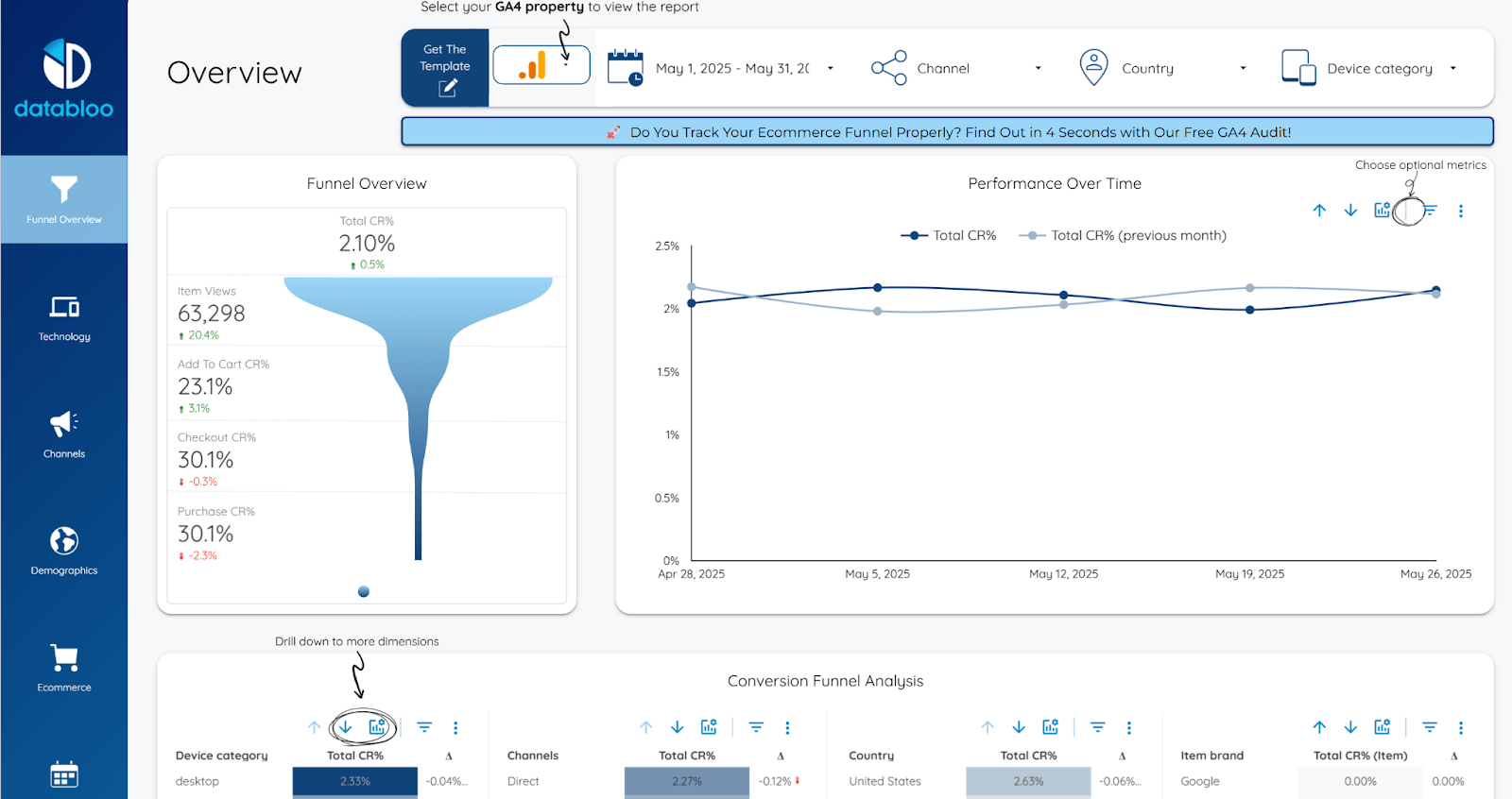This screenshot has width=1512, height=799.
Task: Open the May 1 - May 31 date range picker
Action: 745,68
